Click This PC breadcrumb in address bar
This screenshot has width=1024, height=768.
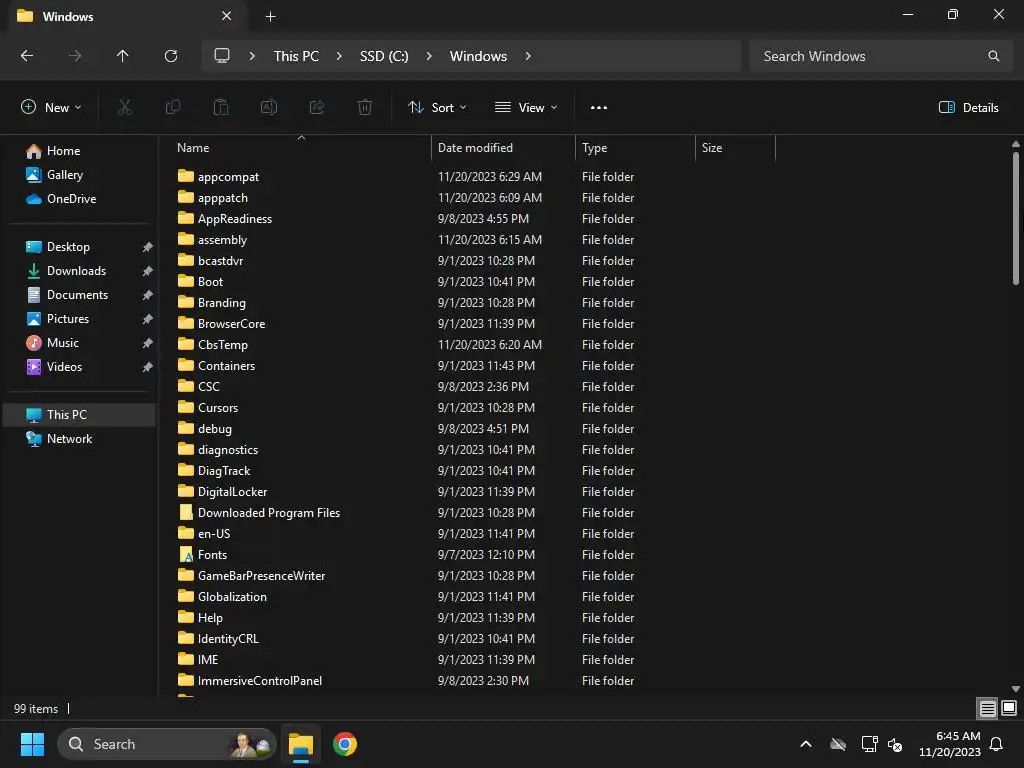click(x=296, y=56)
